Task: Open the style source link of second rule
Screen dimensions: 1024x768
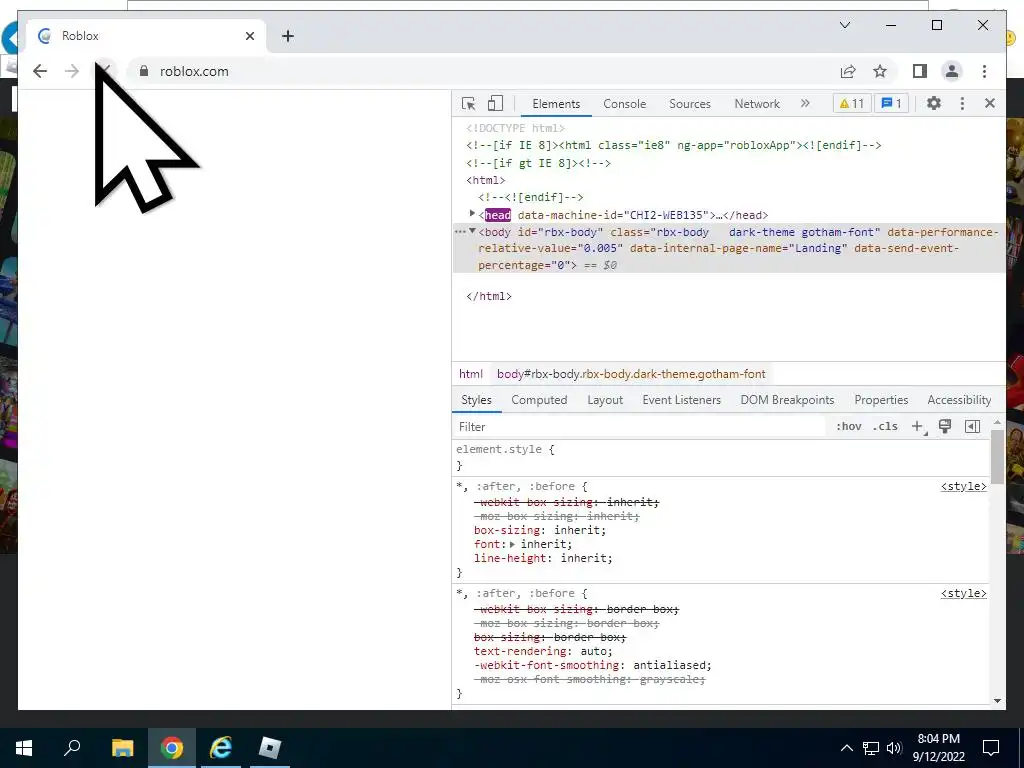Action: click(x=963, y=594)
